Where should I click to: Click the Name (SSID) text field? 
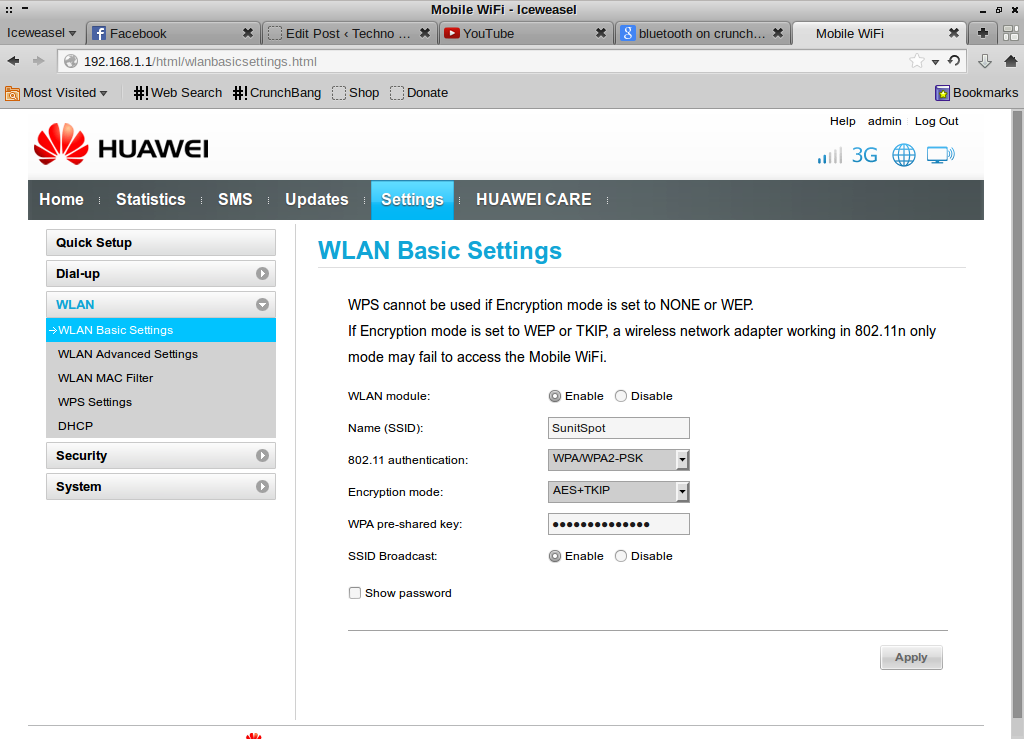(x=618, y=428)
